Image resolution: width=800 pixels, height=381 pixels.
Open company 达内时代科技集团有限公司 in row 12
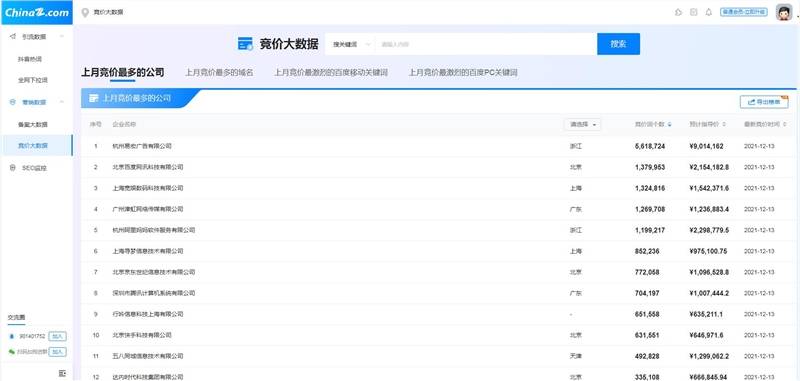coord(148,377)
